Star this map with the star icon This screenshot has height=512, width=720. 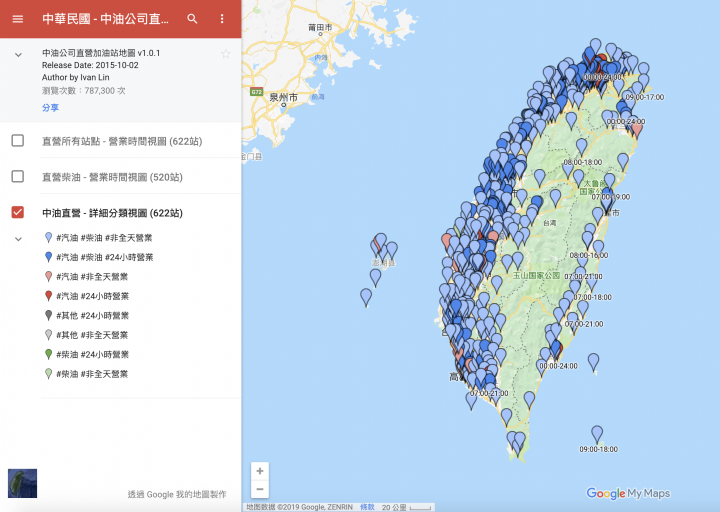tap(225, 54)
